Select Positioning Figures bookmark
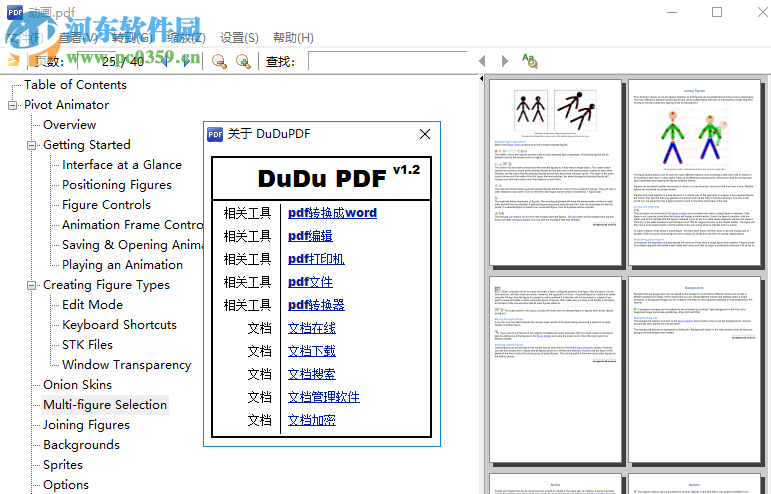This screenshot has height=494, width=771. [x=117, y=185]
